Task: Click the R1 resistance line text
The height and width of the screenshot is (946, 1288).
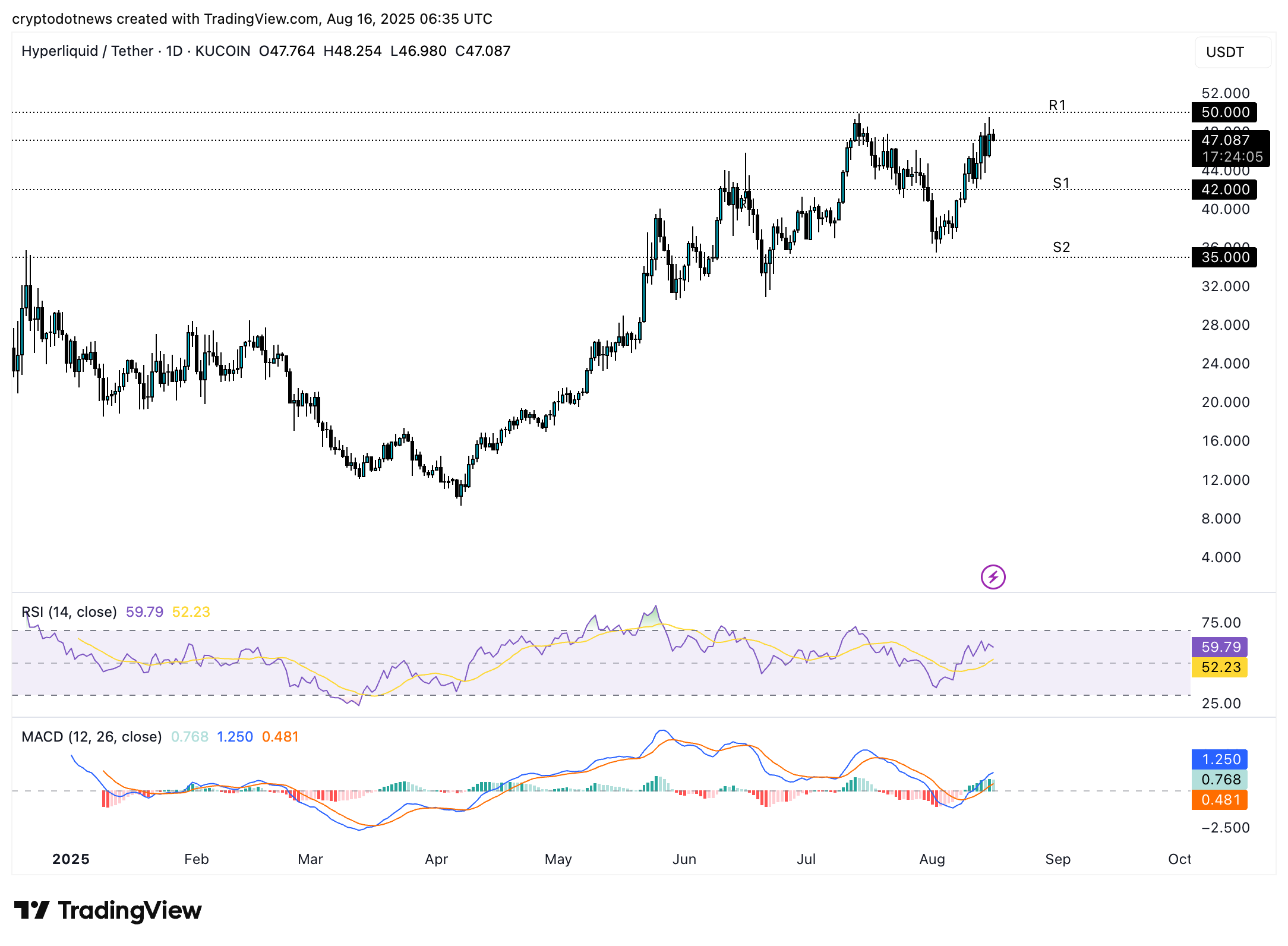Action: (x=1057, y=105)
